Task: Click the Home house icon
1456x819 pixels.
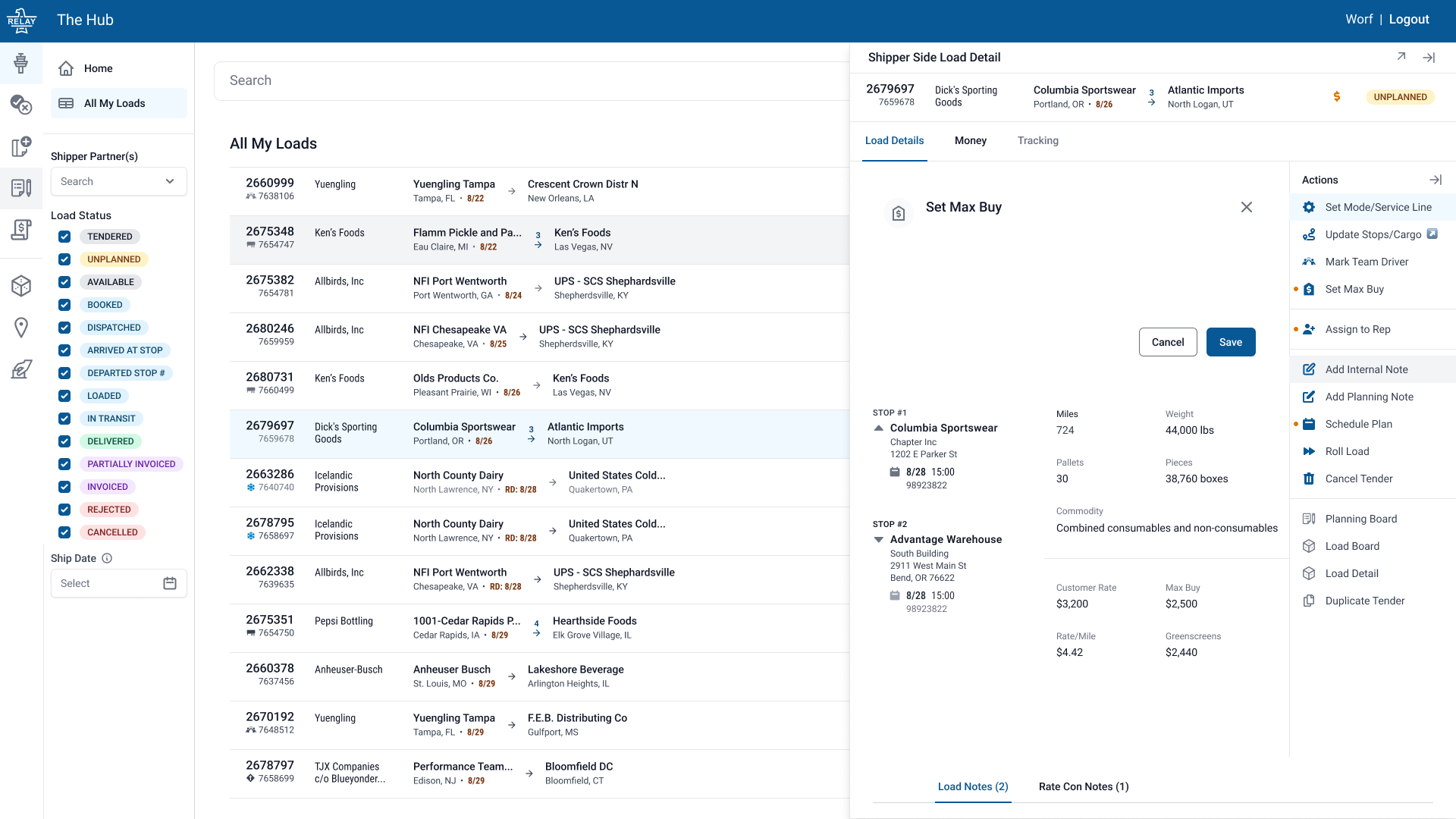Action: [x=66, y=68]
